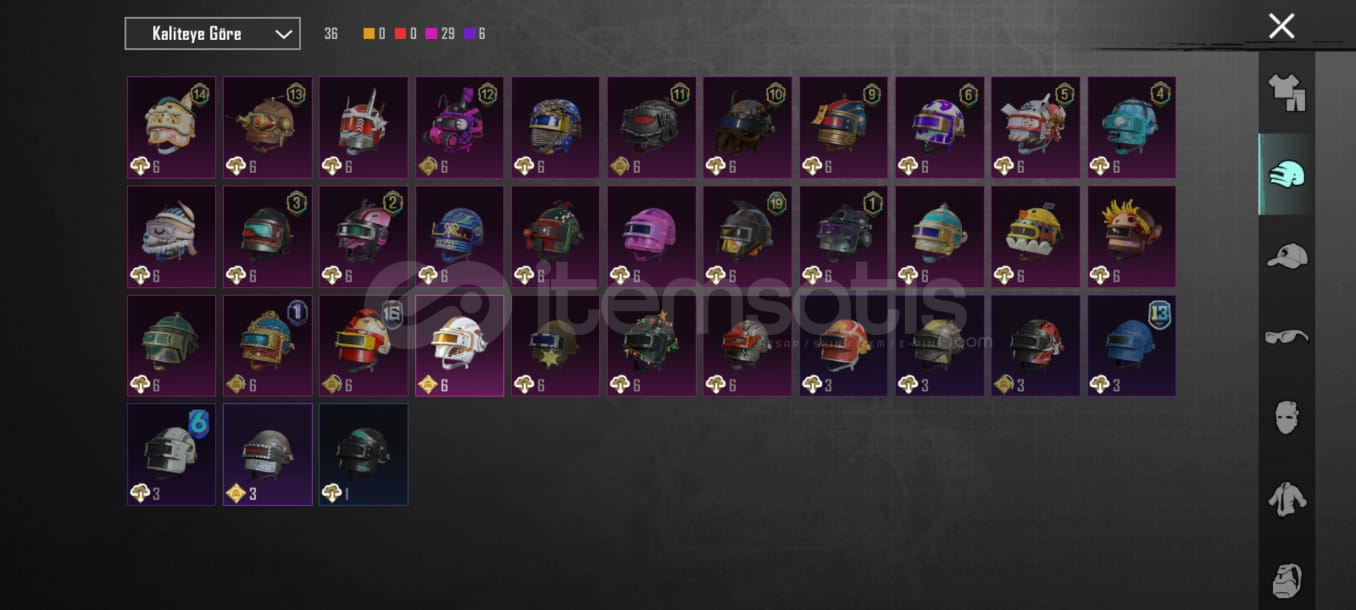
Task: Expand the Kaliteye Göre sort dropdown
Action: click(x=212, y=34)
